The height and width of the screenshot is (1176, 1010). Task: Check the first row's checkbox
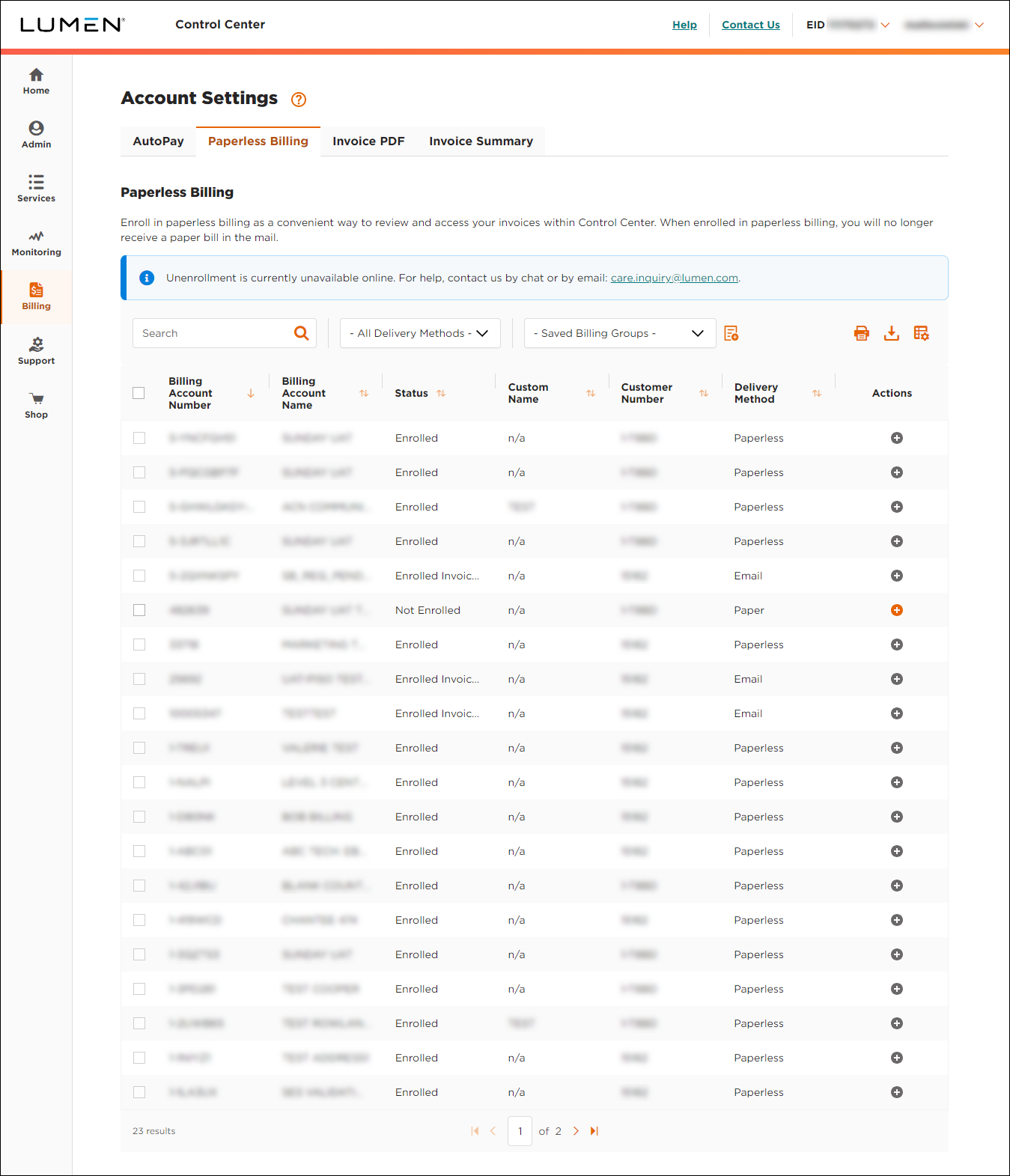(x=139, y=438)
